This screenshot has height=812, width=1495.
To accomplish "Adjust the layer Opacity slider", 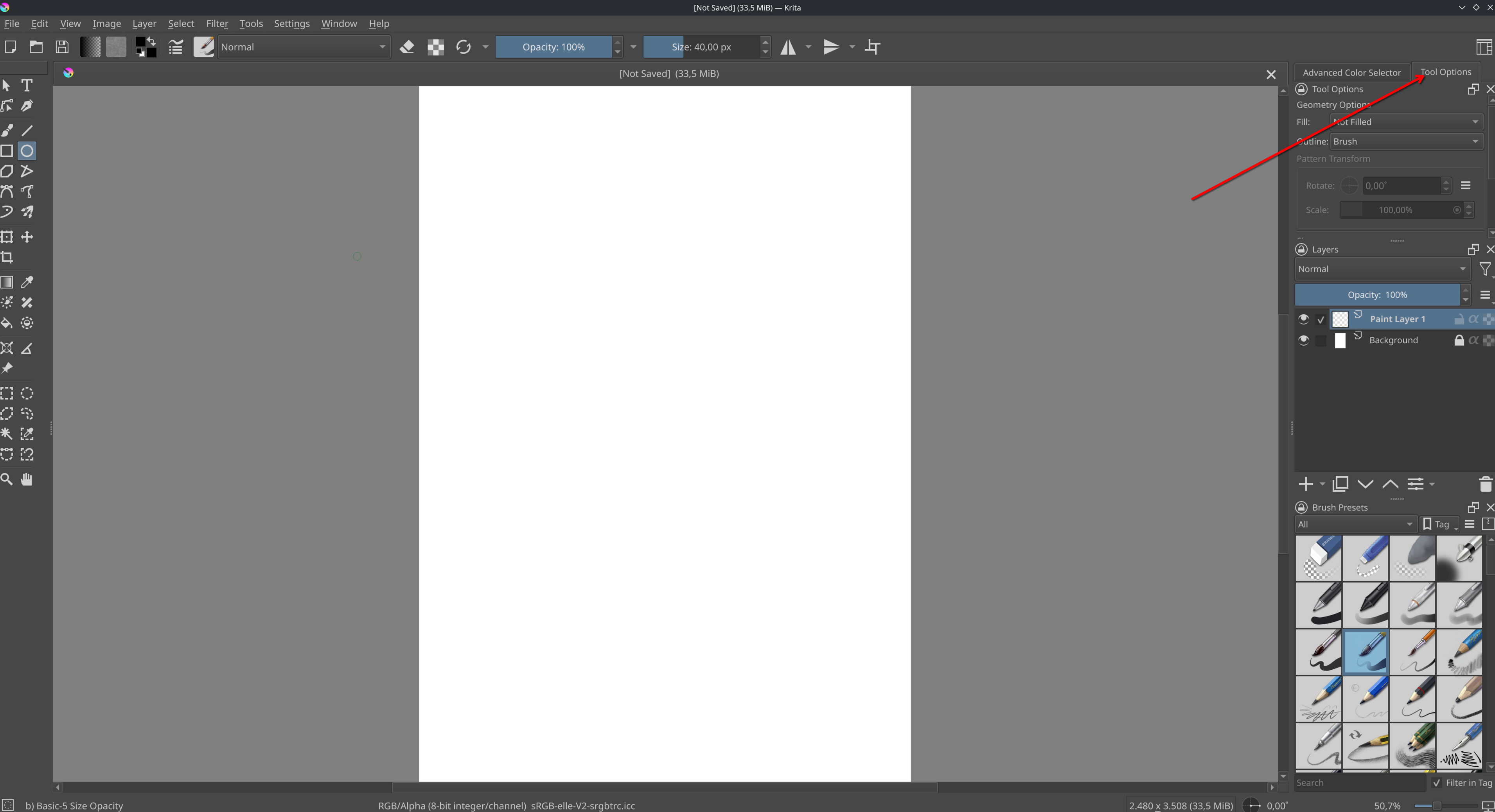I will pos(1376,295).
